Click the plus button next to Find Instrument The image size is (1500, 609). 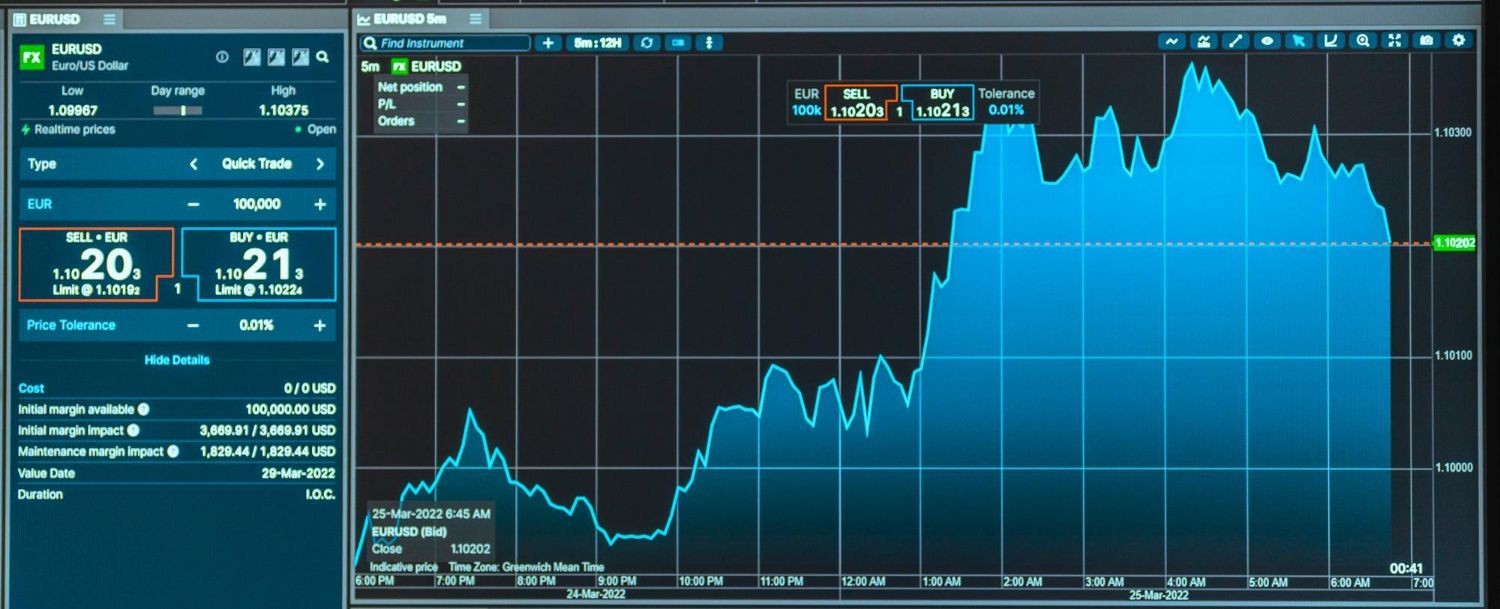(547, 43)
